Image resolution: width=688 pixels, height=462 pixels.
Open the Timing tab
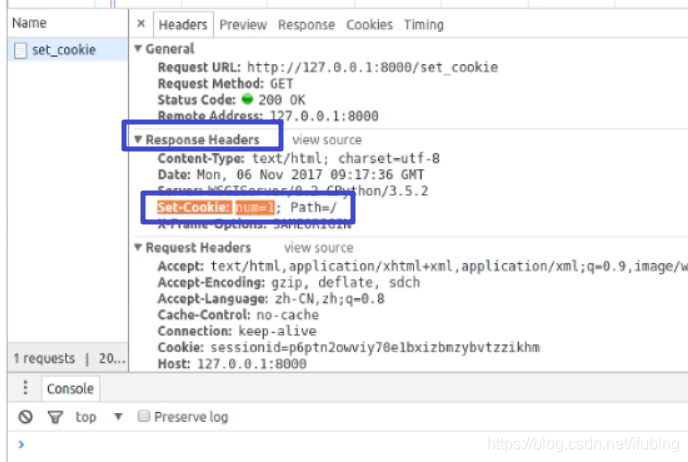pyautogui.click(x=424, y=25)
